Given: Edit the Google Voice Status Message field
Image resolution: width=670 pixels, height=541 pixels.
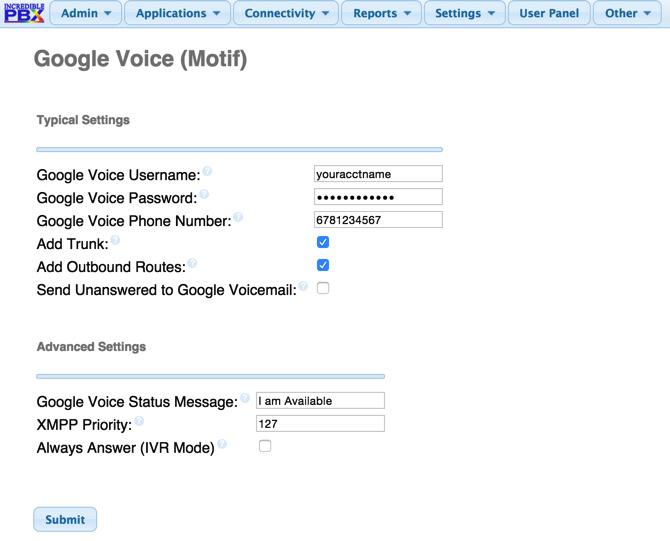Looking at the screenshot, I should (x=320, y=401).
